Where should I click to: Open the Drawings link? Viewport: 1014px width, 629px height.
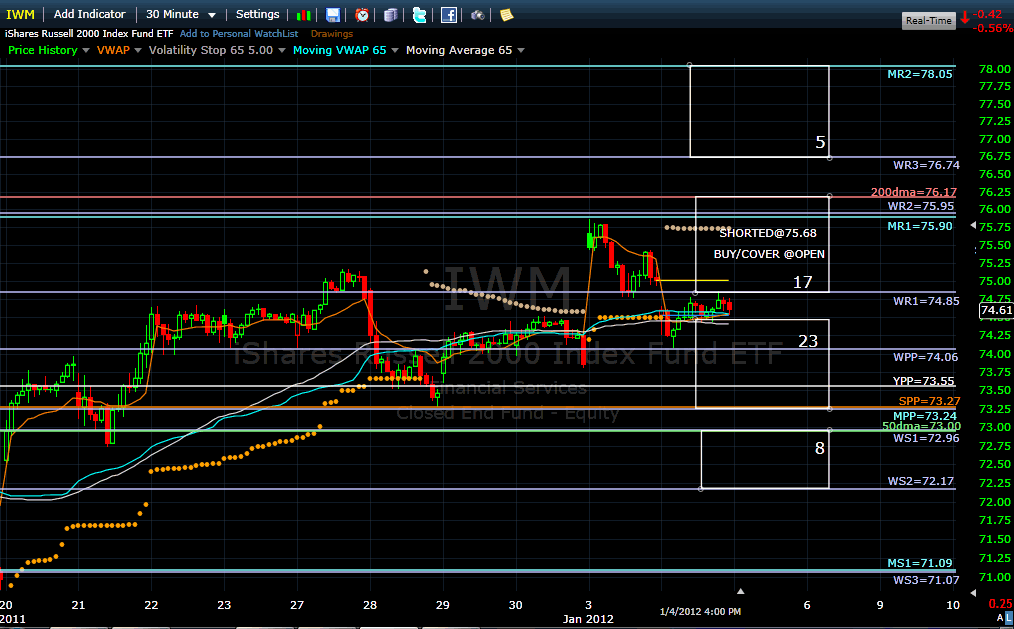click(332, 34)
